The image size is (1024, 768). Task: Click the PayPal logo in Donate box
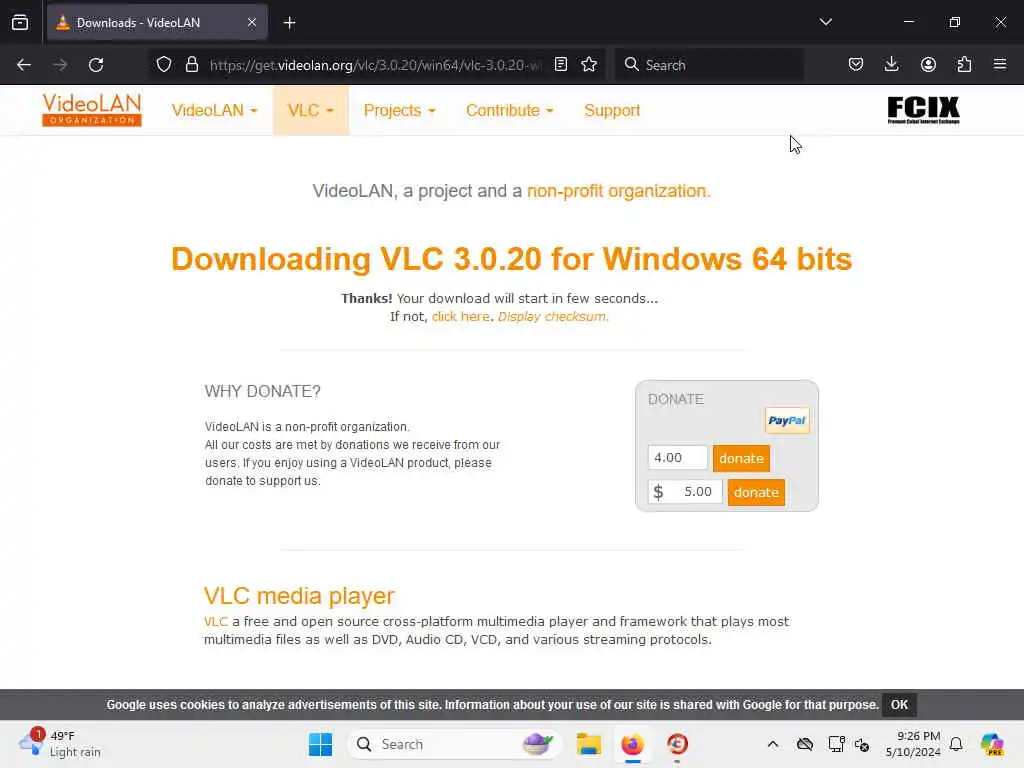point(787,421)
